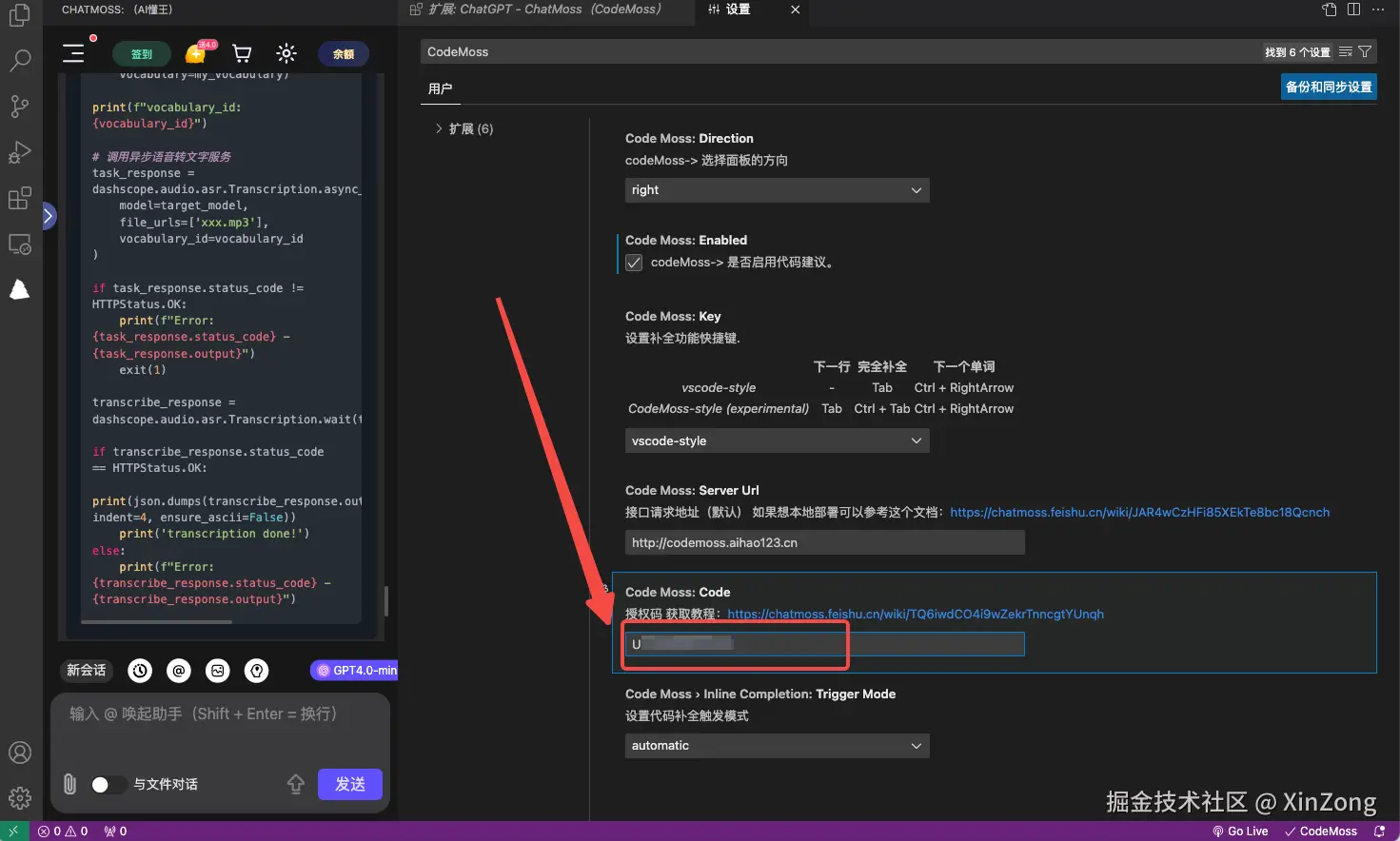The height and width of the screenshot is (841, 1400).
Task: Open the Accounts menu in activity bar
Action: [19, 753]
